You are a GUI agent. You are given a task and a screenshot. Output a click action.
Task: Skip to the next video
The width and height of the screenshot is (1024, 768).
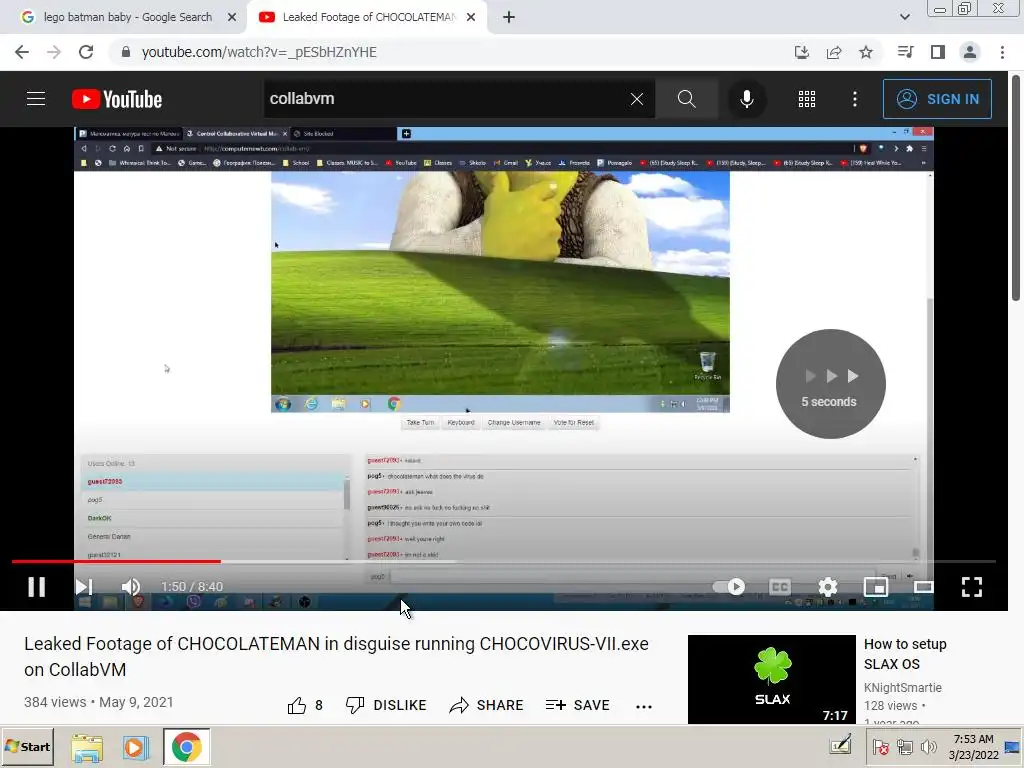84,586
